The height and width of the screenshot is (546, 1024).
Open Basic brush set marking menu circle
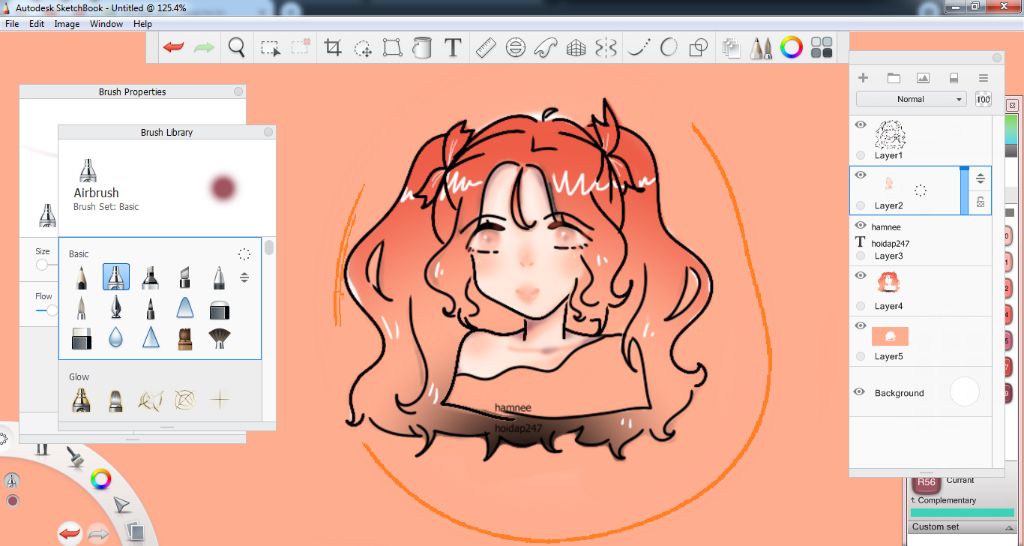(244, 254)
